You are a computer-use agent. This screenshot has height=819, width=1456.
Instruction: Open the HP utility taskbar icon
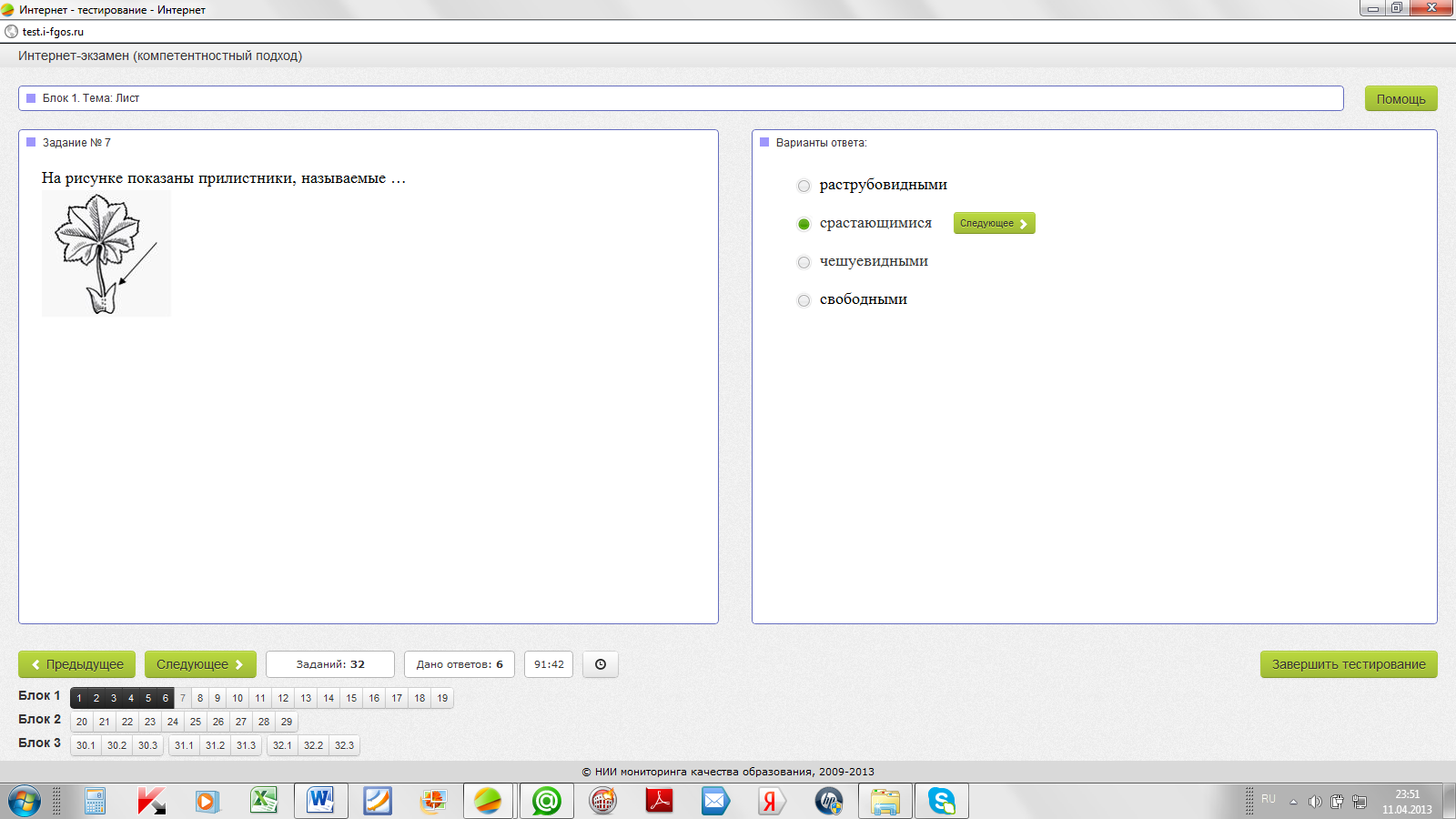coord(828,801)
